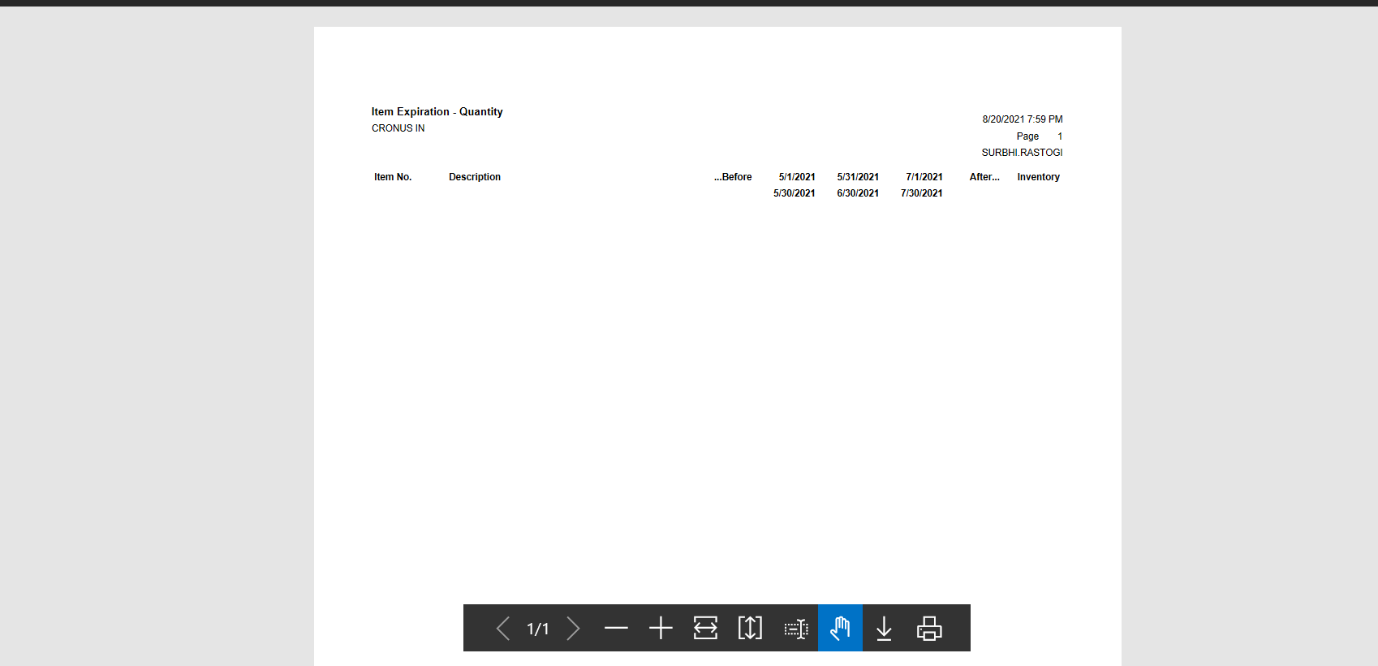Click the 1/1 page number field

(x=538, y=628)
